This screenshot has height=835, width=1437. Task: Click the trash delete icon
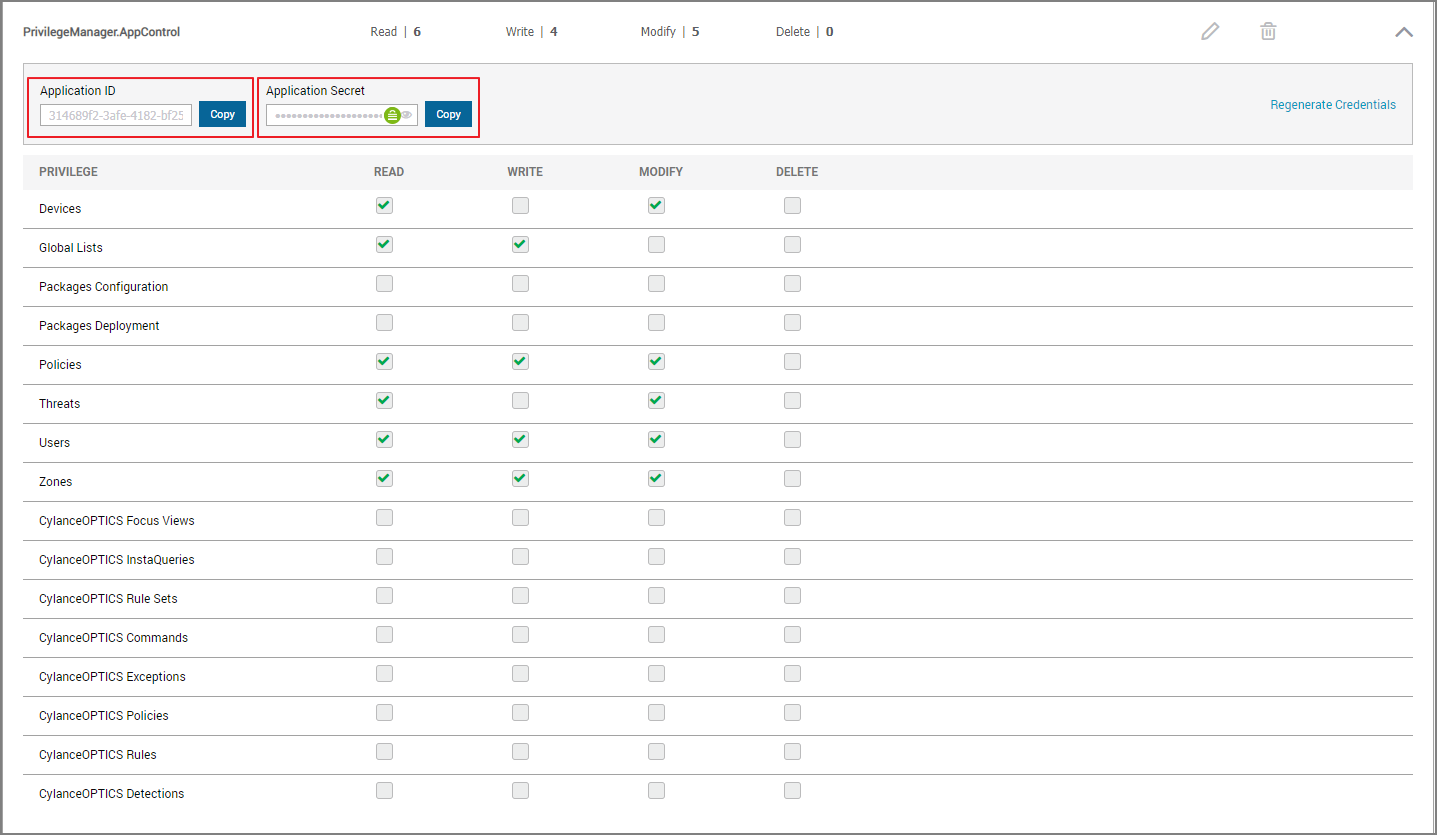1268,32
